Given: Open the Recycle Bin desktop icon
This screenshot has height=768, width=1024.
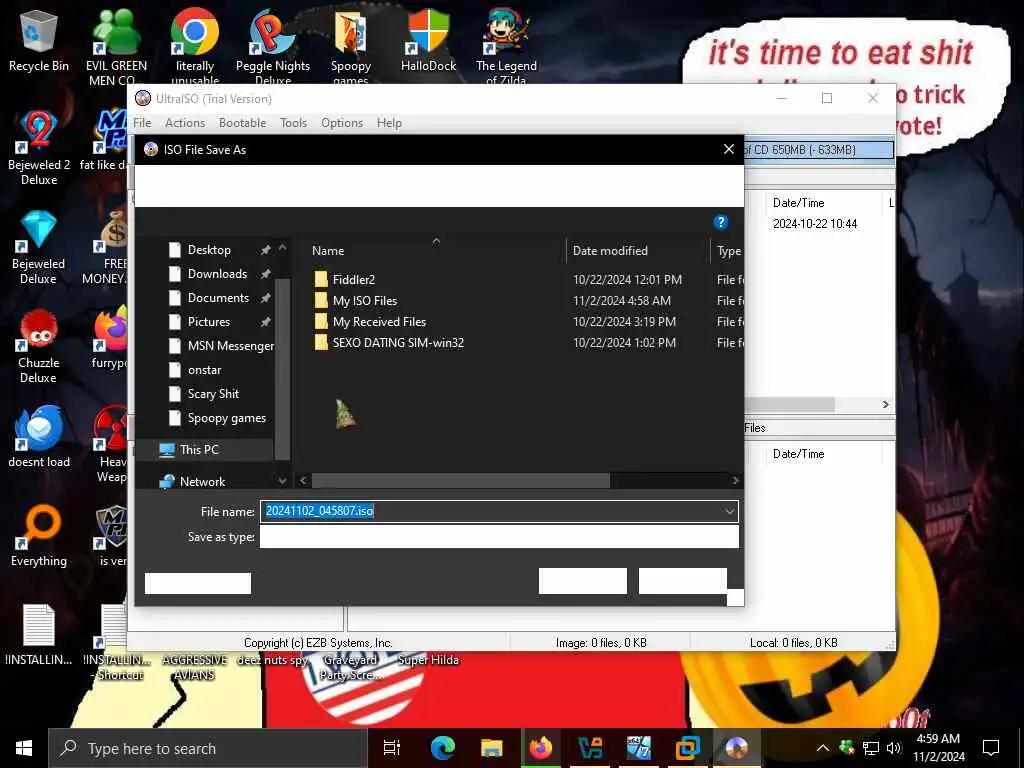Looking at the screenshot, I should 39,40.
